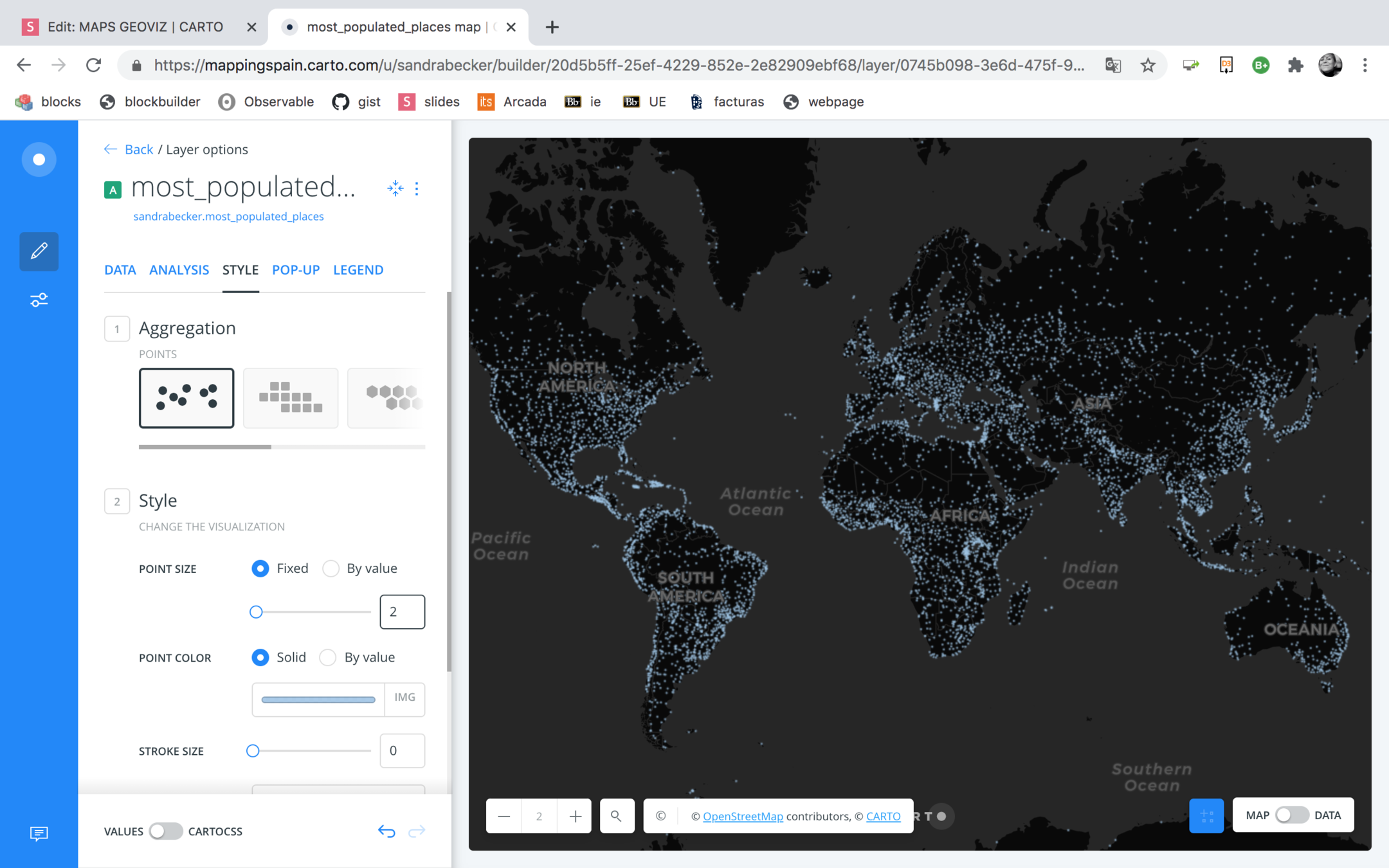Click the blue widgets button on map
1389x868 pixels.
coord(1206,816)
